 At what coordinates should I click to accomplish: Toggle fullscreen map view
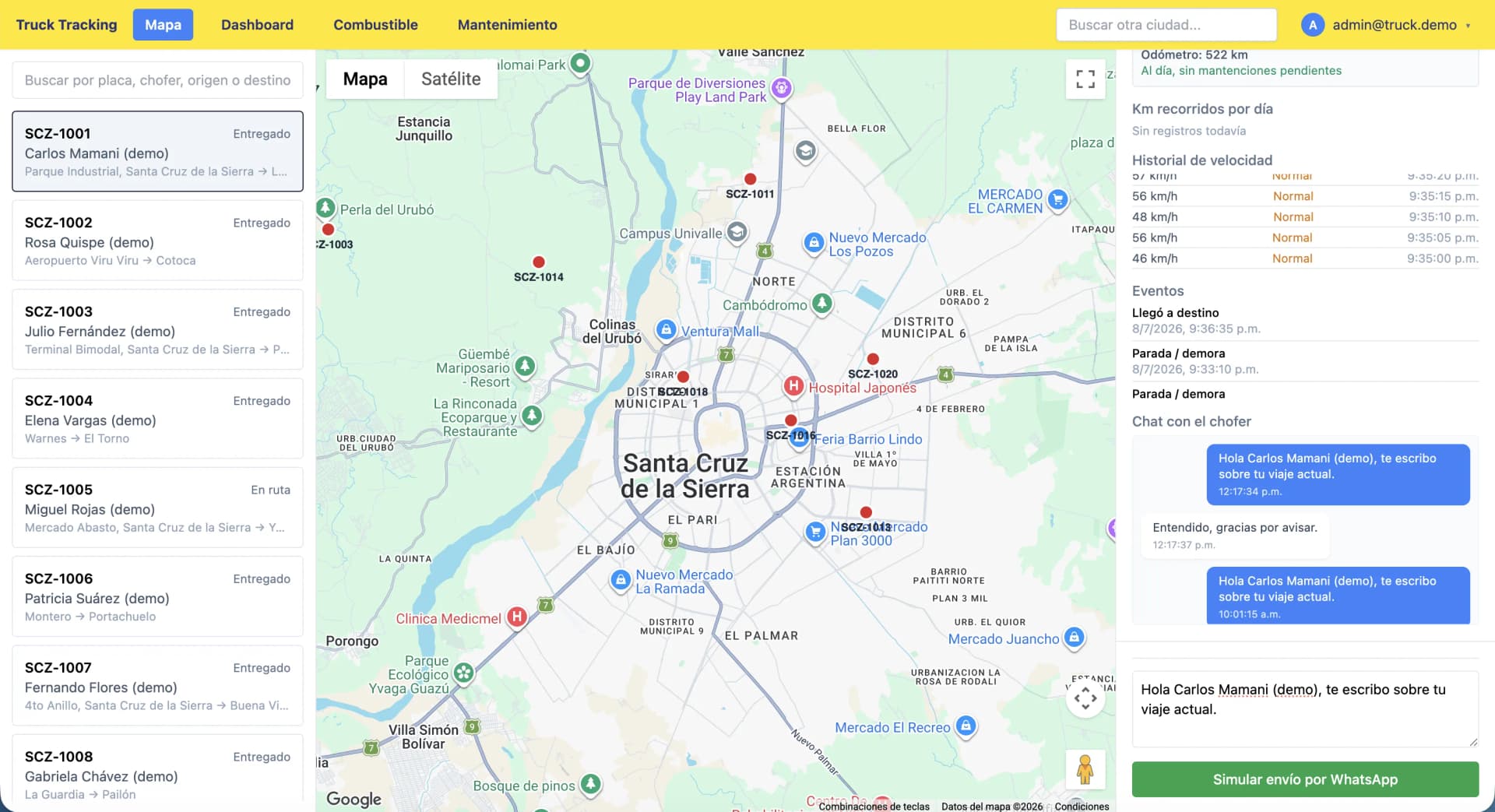[1085, 79]
